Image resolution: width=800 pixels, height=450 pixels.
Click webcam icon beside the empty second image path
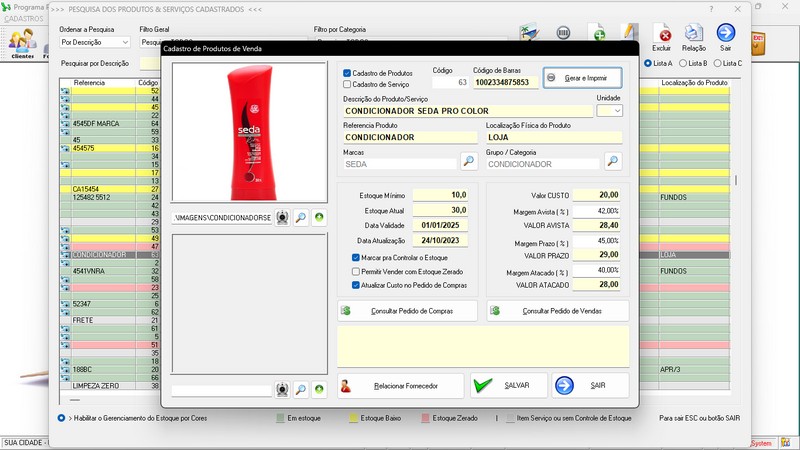pos(282,390)
